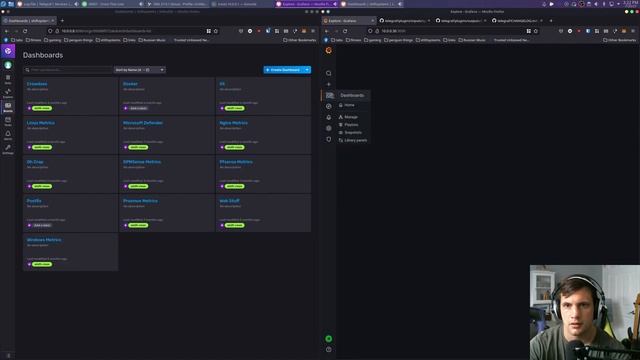640x360 pixels.
Task: Add a label on Postfix dashboard card
Action: coord(42,225)
